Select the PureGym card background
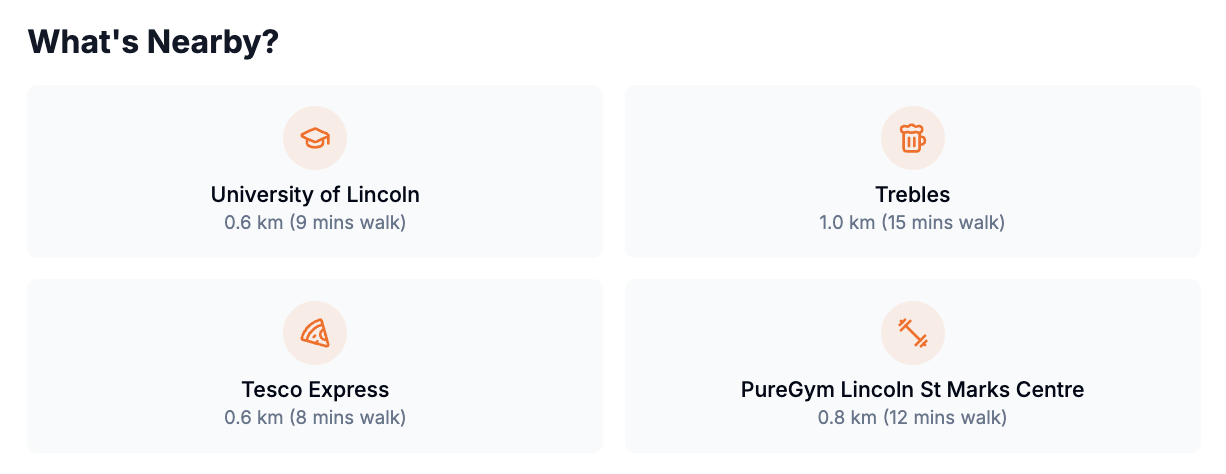Image resolution: width=1226 pixels, height=474 pixels. coord(912,366)
